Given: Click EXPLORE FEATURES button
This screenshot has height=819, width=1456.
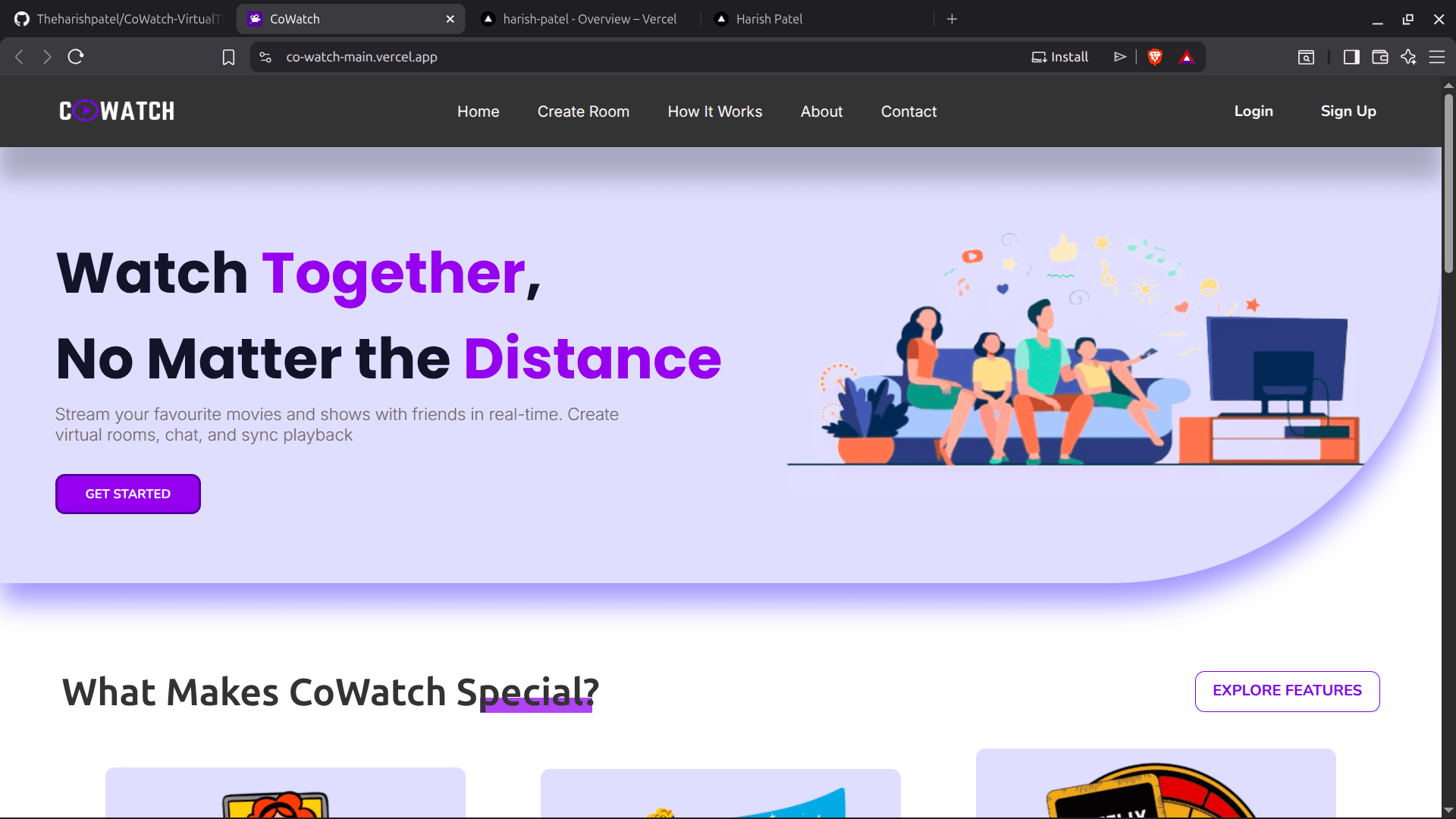Looking at the screenshot, I should pos(1288,691).
